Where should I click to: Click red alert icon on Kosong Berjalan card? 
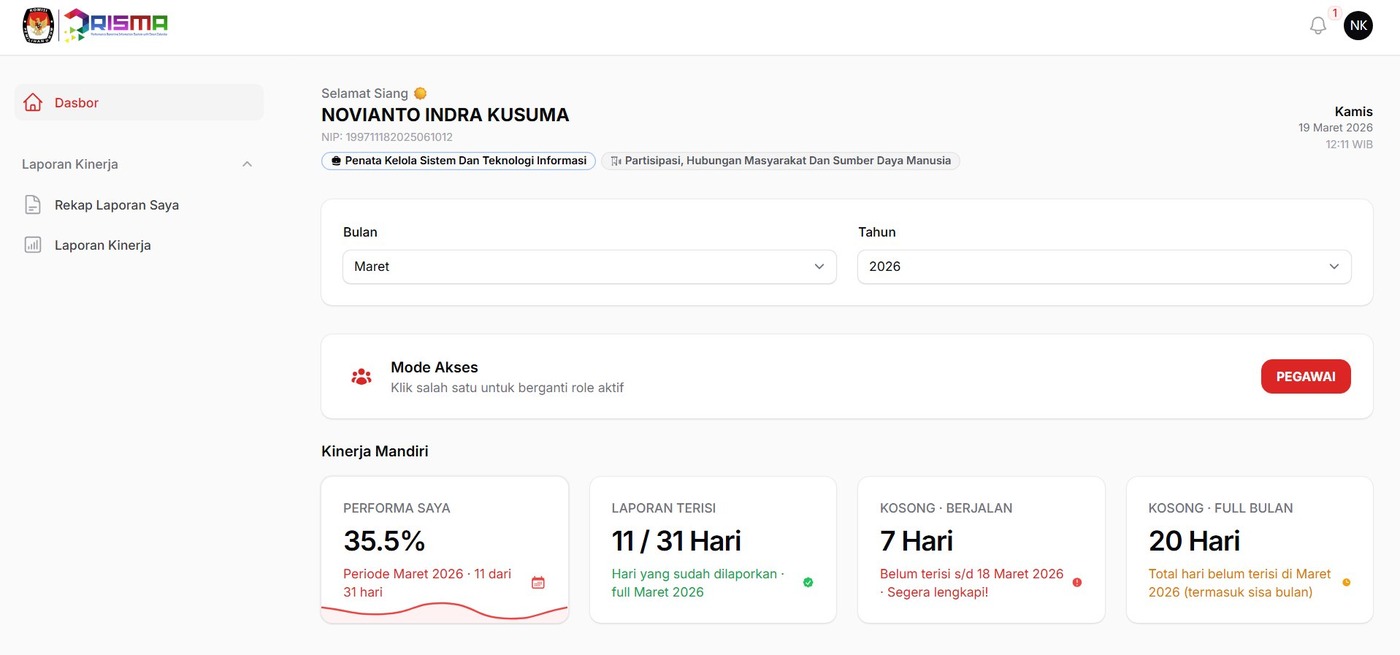(1077, 580)
